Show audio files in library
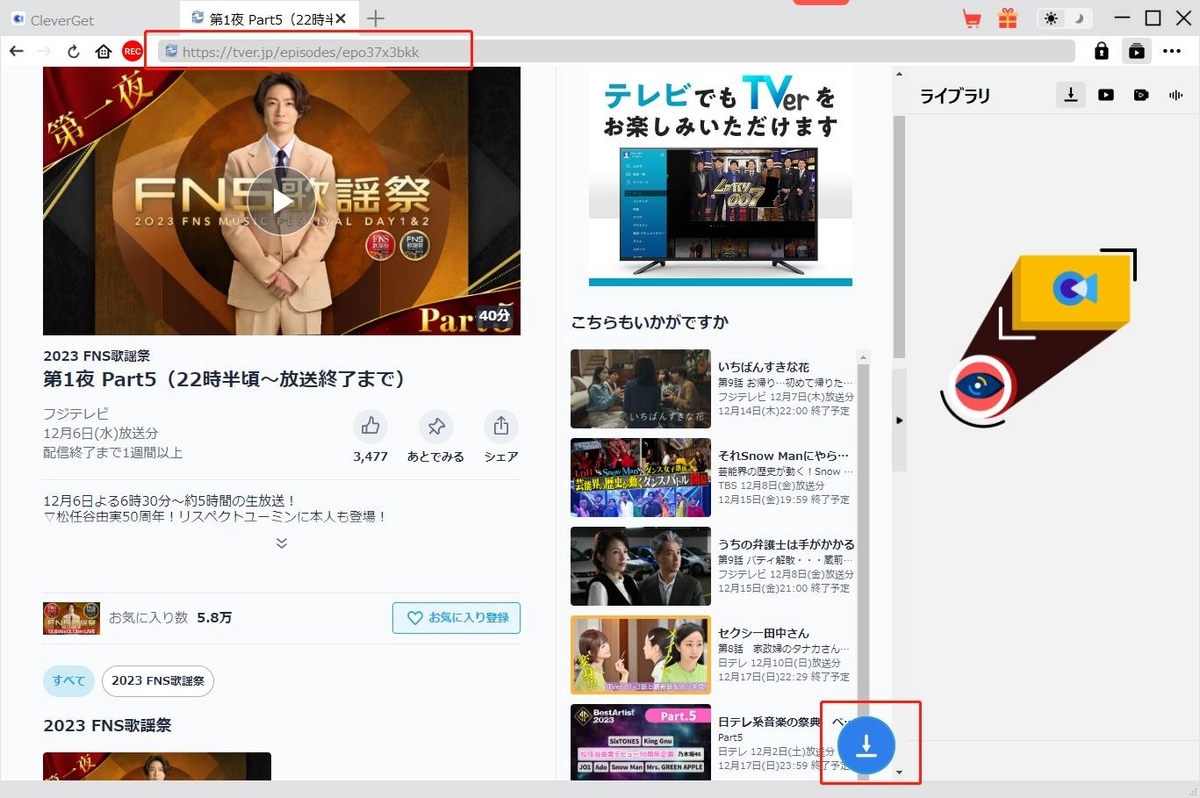This screenshot has width=1200, height=798. tap(1176, 95)
